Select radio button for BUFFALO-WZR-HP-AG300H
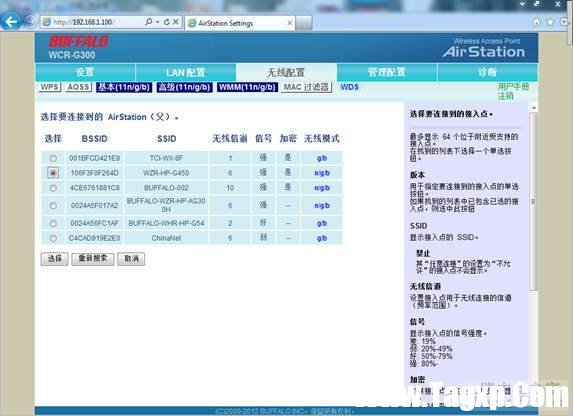 point(53,205)
